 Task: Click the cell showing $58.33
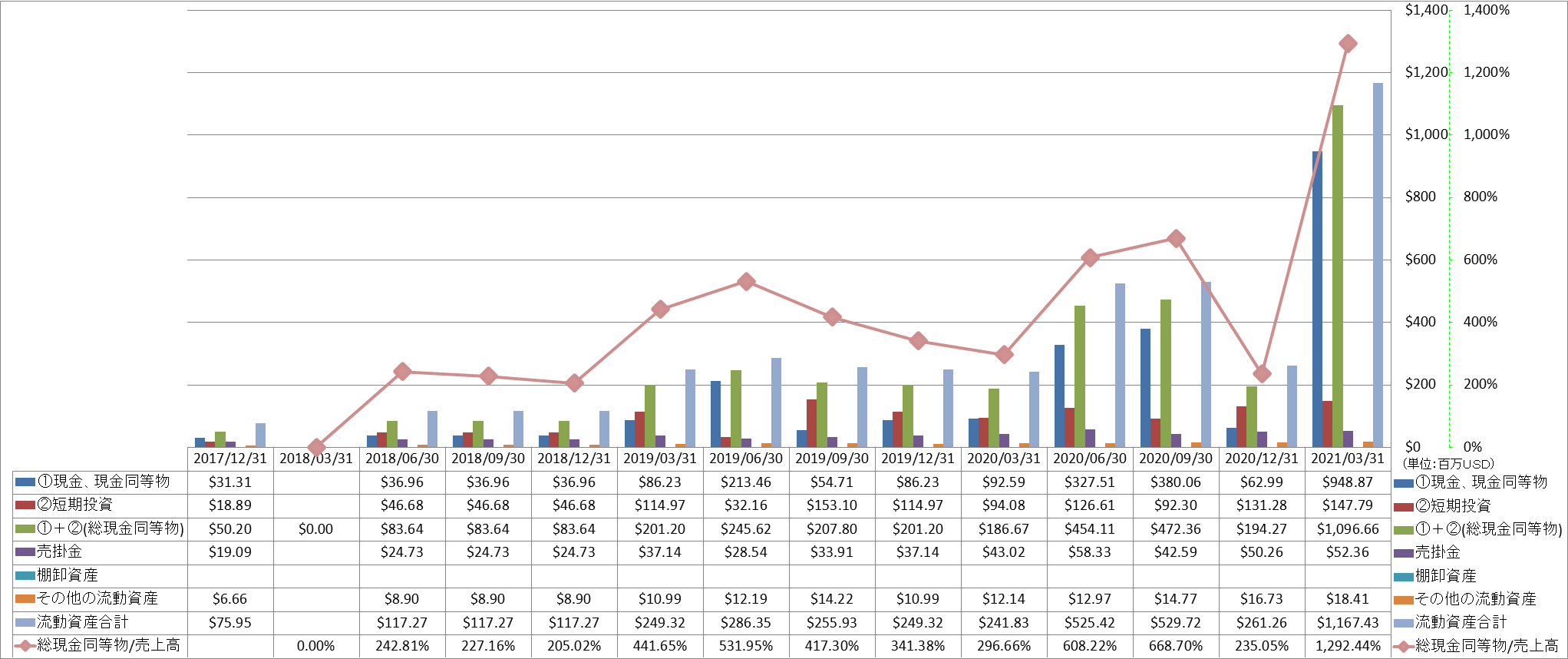point(1090,552)
